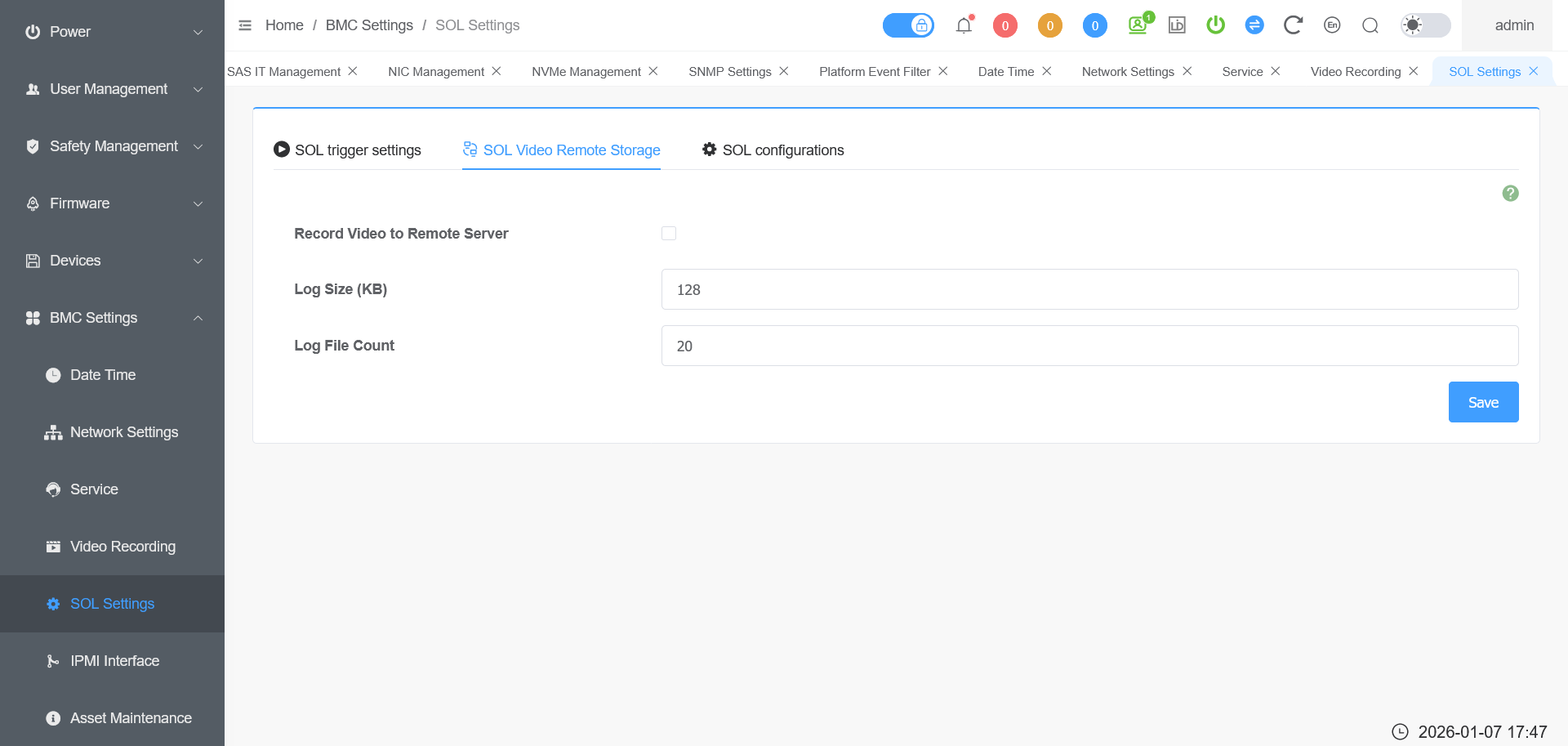Image resolution: width=1568 pixels, height=746 pixels.
Task: Collapse the BMC Settings sidebar menu
Action: pyautogui.click(x=113, y=318)
